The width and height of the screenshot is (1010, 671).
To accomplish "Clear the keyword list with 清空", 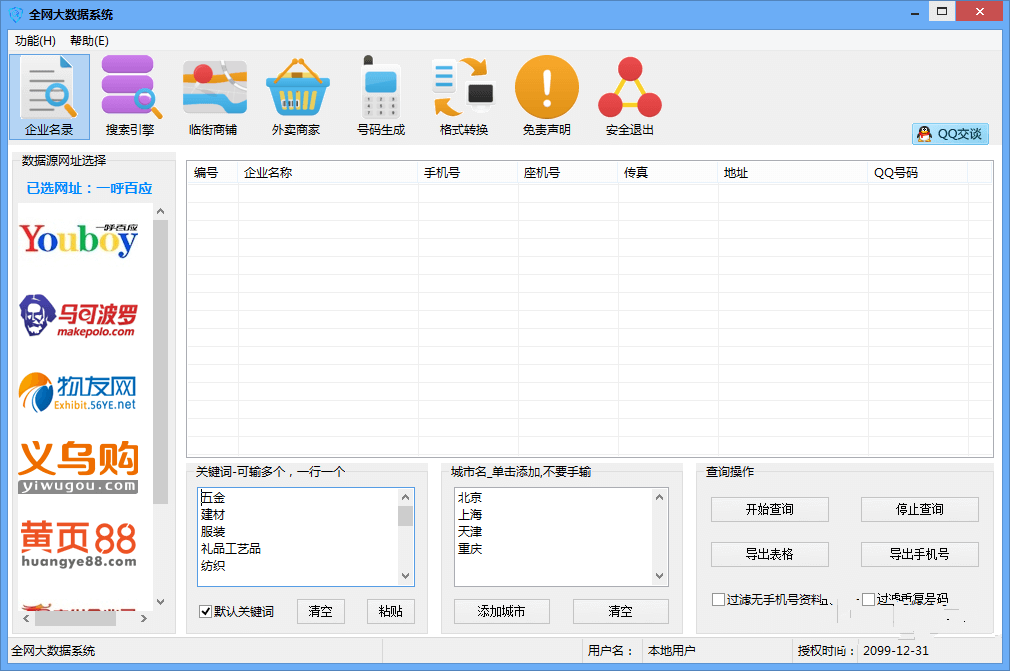I will pos(321,611).
